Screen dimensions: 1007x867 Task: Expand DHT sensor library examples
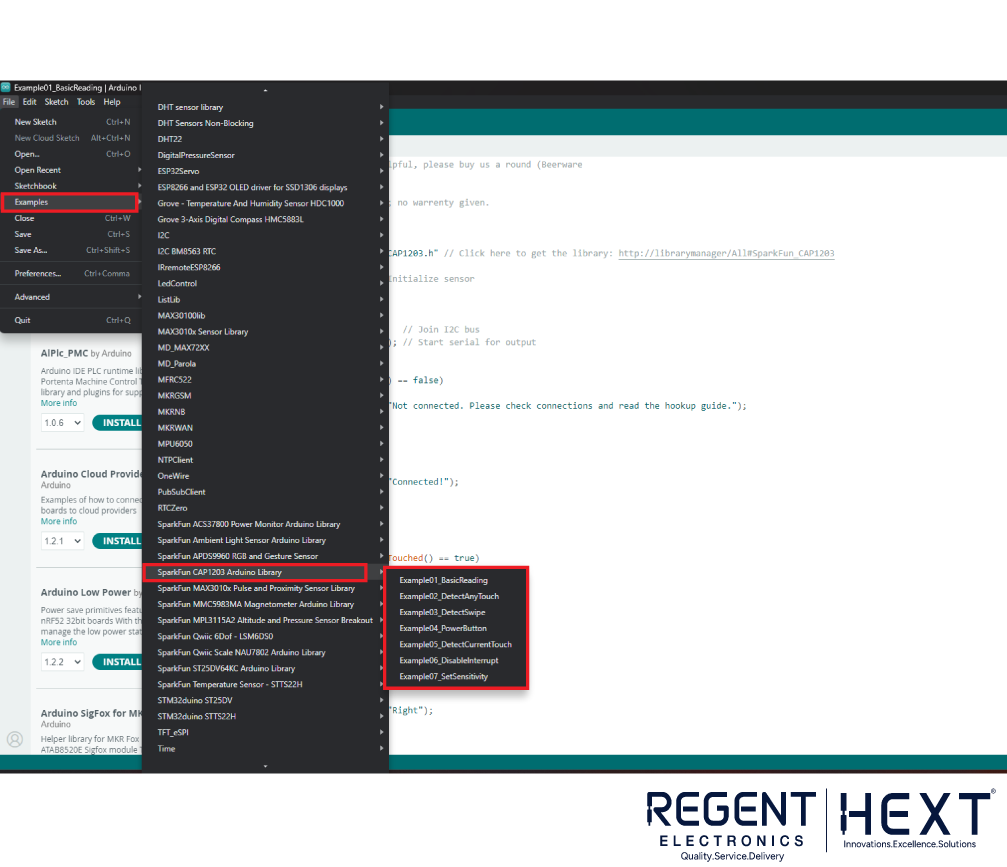265,107
